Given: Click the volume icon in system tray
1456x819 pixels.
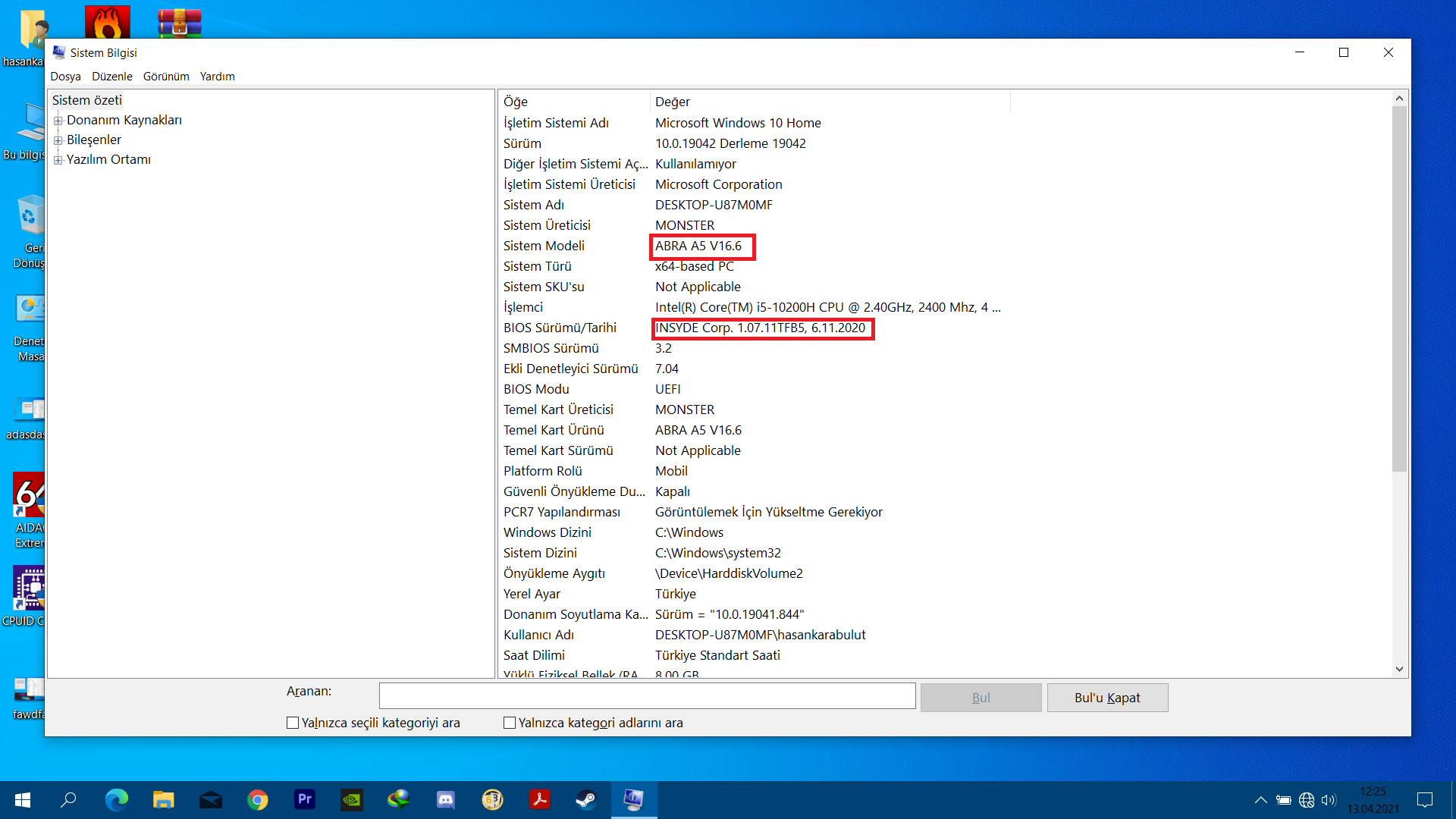Looking at the screenshot, I should (1328, 800).
